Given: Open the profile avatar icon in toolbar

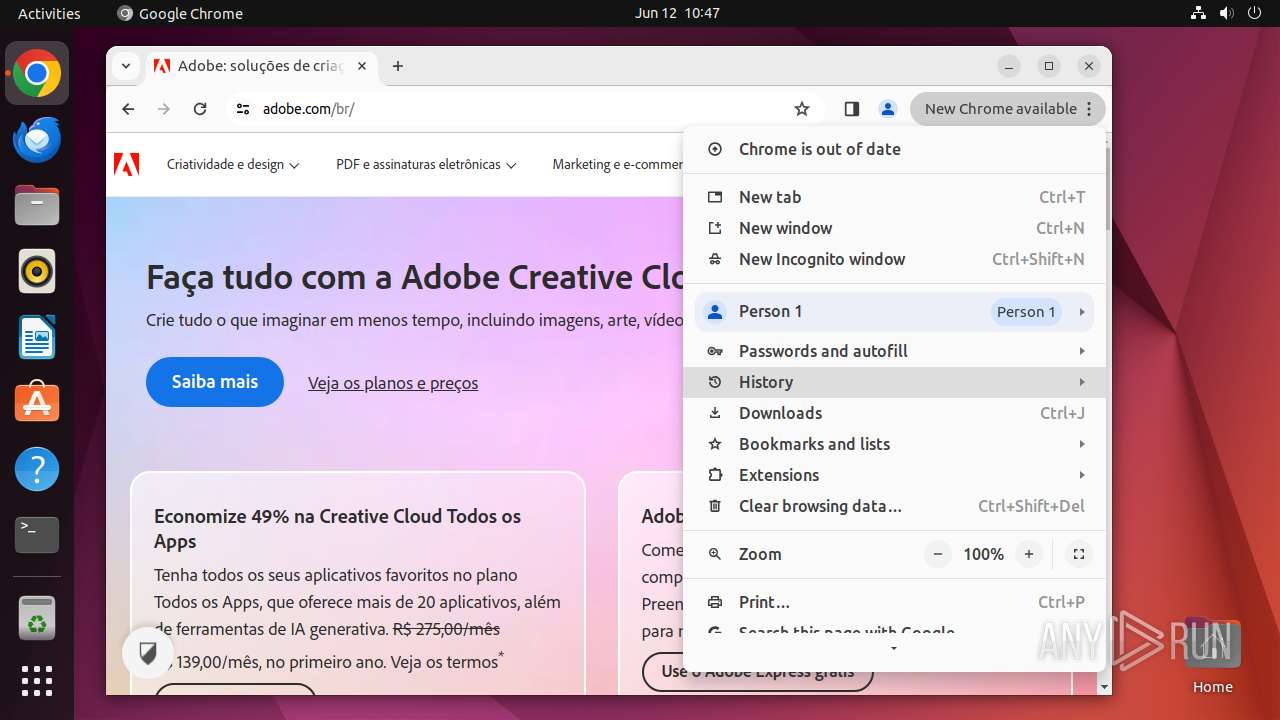Looking at the screenshot, I should coord(887,109).
